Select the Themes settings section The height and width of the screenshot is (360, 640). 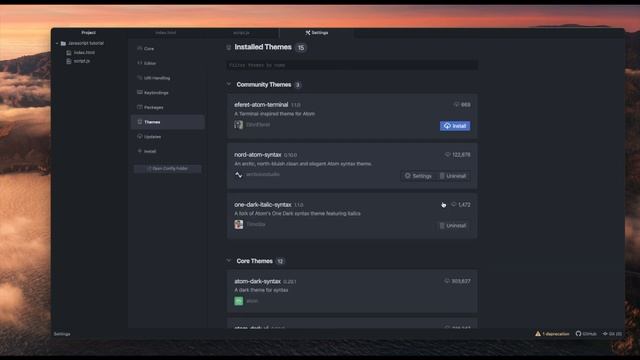click(167, 122)
